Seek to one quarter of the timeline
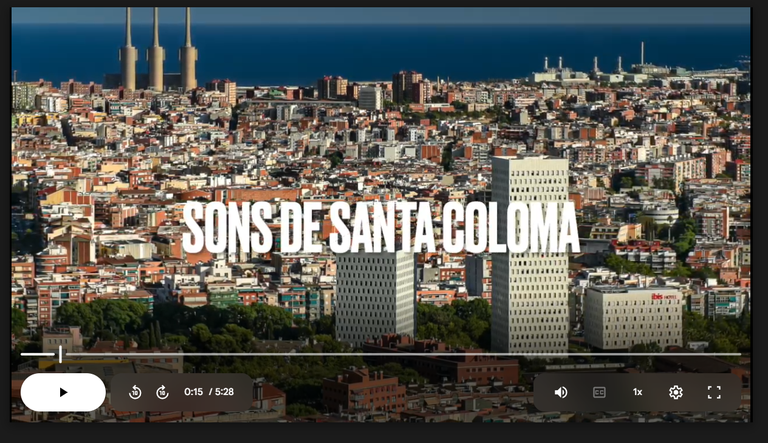This screenshot has width=768, height=443. point(201,354)
